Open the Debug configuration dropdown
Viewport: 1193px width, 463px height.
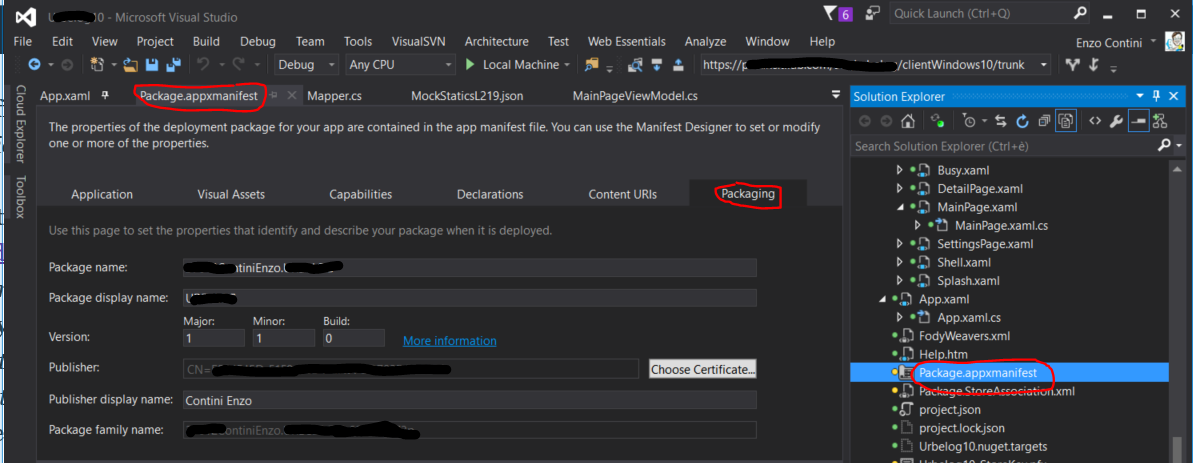[x=307, y=65]
